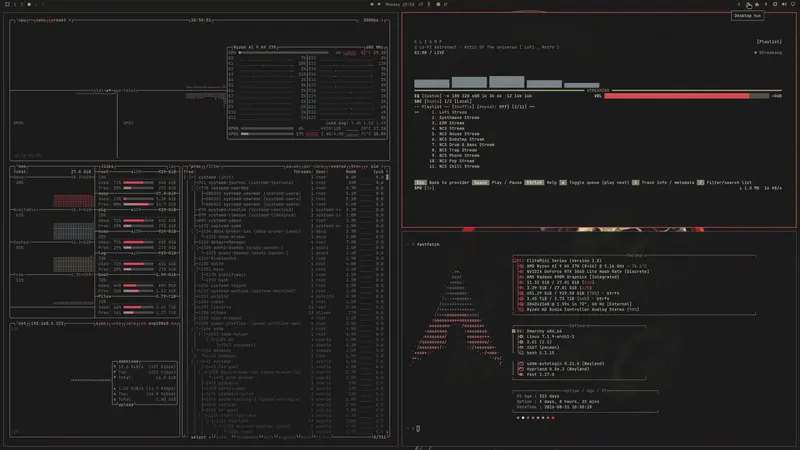Click the proc list scrollbar
800x450 pixels.
[x=387, y=177]
